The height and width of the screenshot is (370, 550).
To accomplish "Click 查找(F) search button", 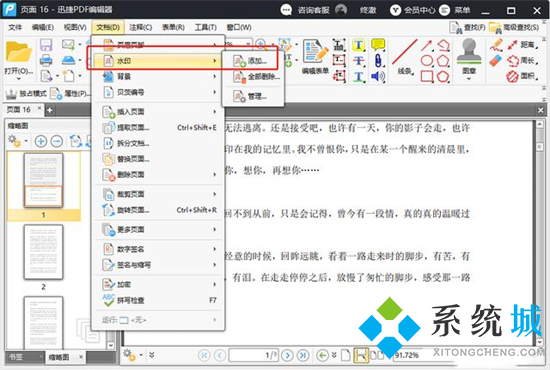I will (x=467, y=28).
